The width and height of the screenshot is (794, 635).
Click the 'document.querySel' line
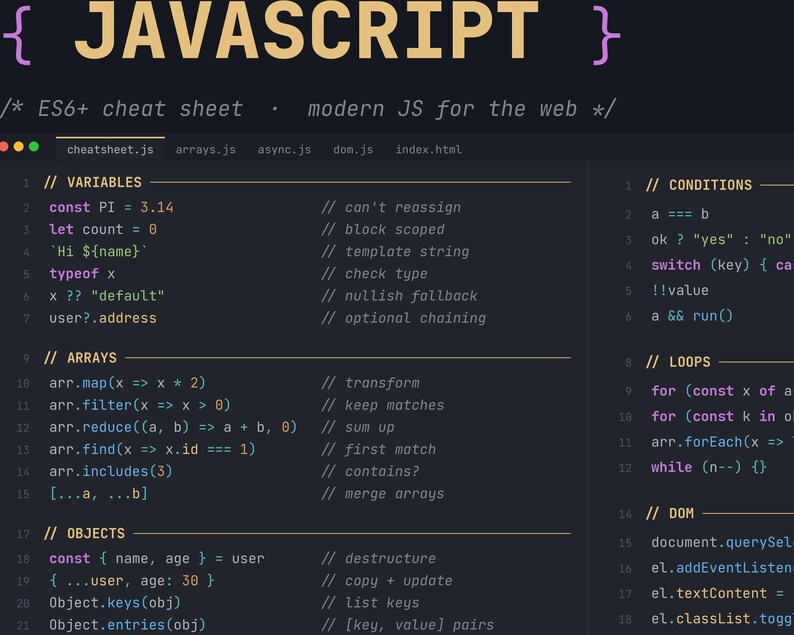click(x=723, y=543)
